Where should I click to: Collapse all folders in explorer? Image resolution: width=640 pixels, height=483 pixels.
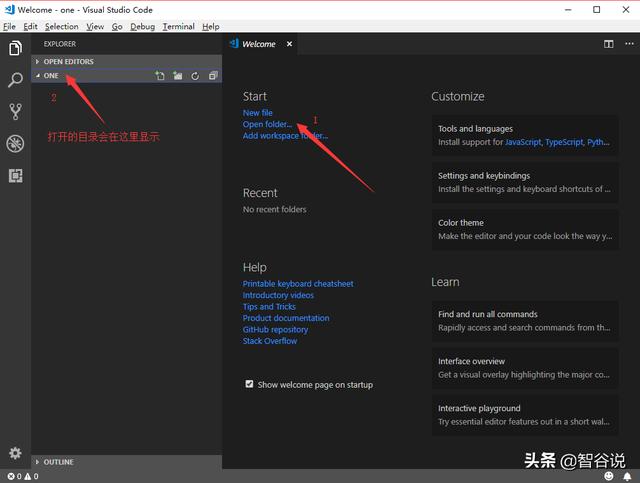213,76
